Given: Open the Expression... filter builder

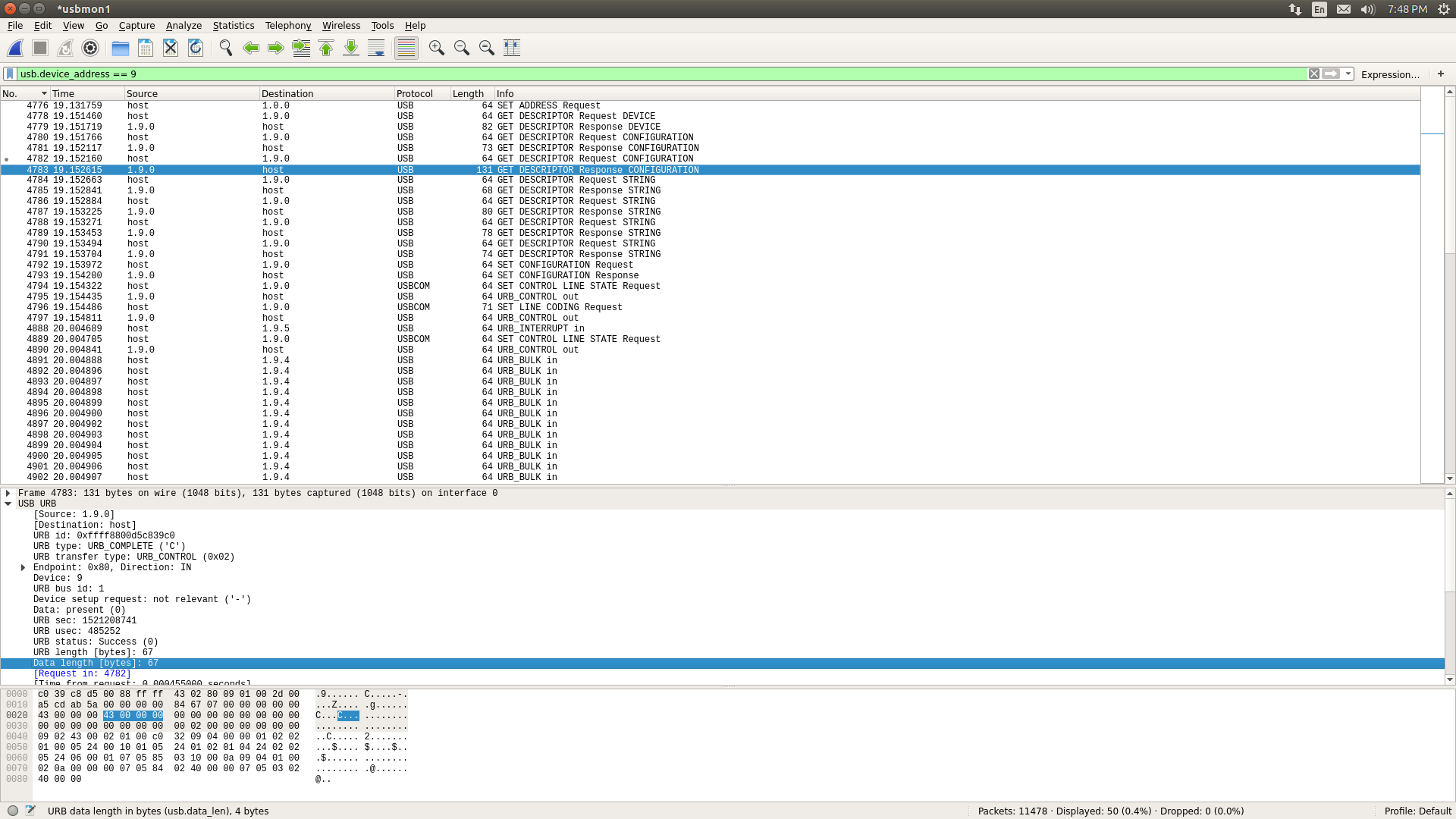Looking at the screenshot, I should [x=1389, y=74].
